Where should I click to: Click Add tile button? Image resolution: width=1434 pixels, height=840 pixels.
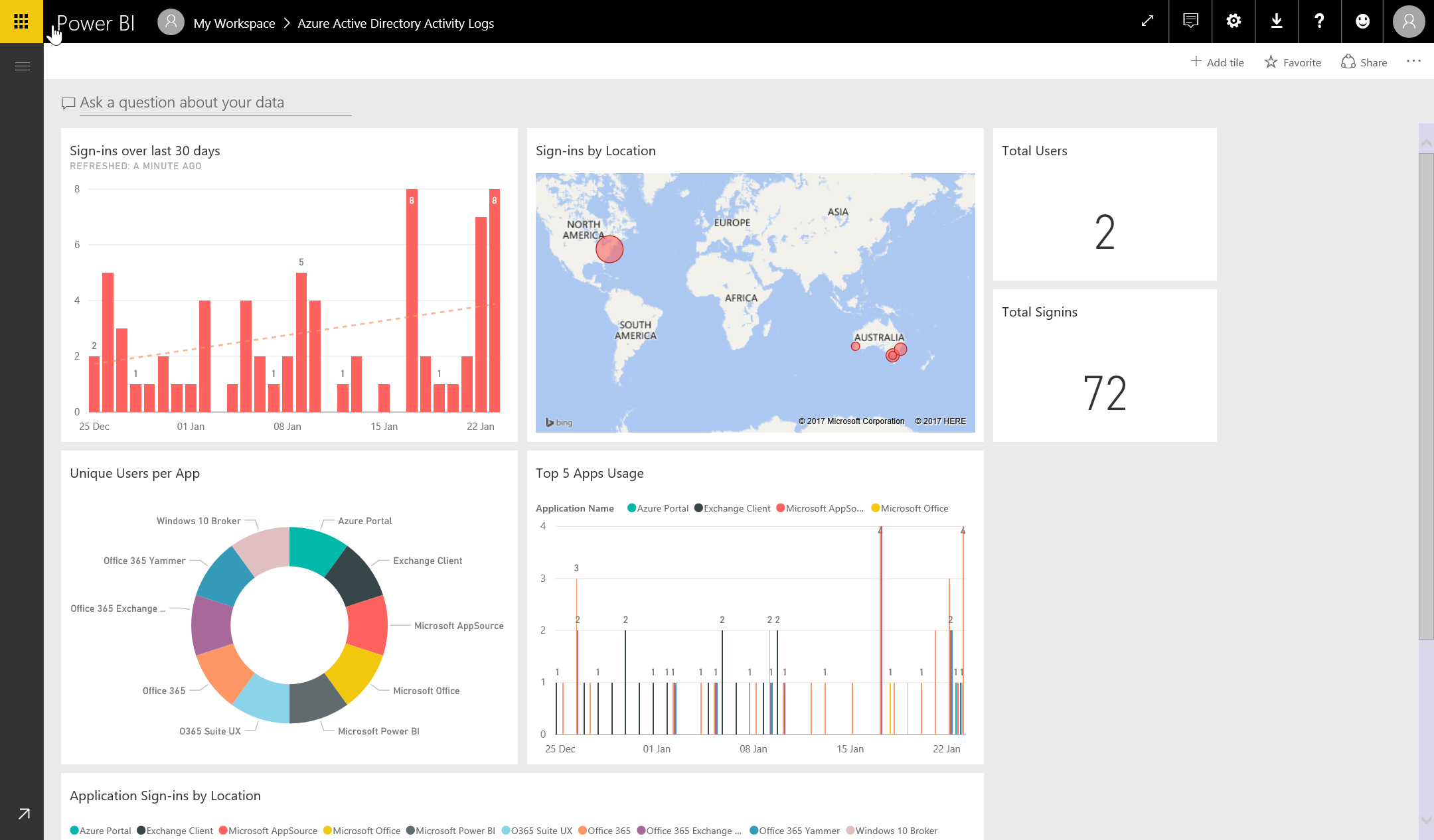(1217, 62)
